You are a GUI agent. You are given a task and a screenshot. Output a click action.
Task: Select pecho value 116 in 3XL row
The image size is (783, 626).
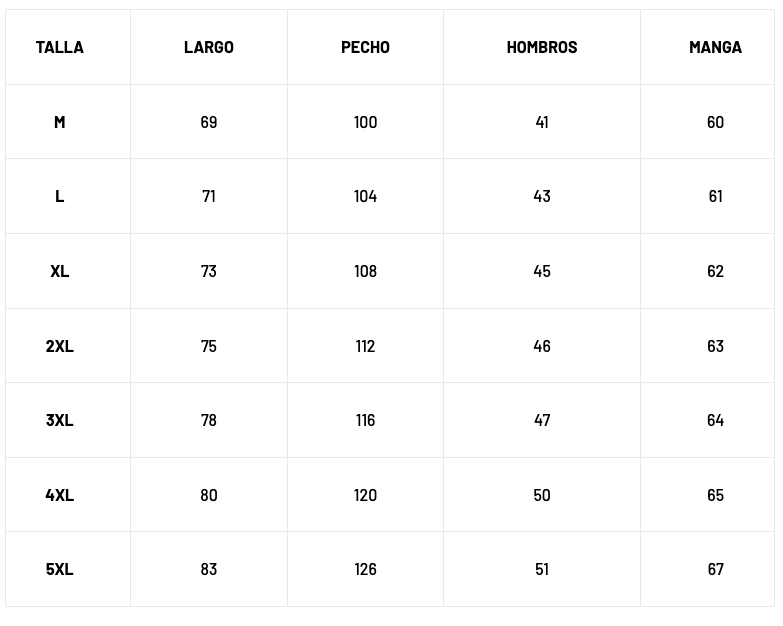coord(365,420)
